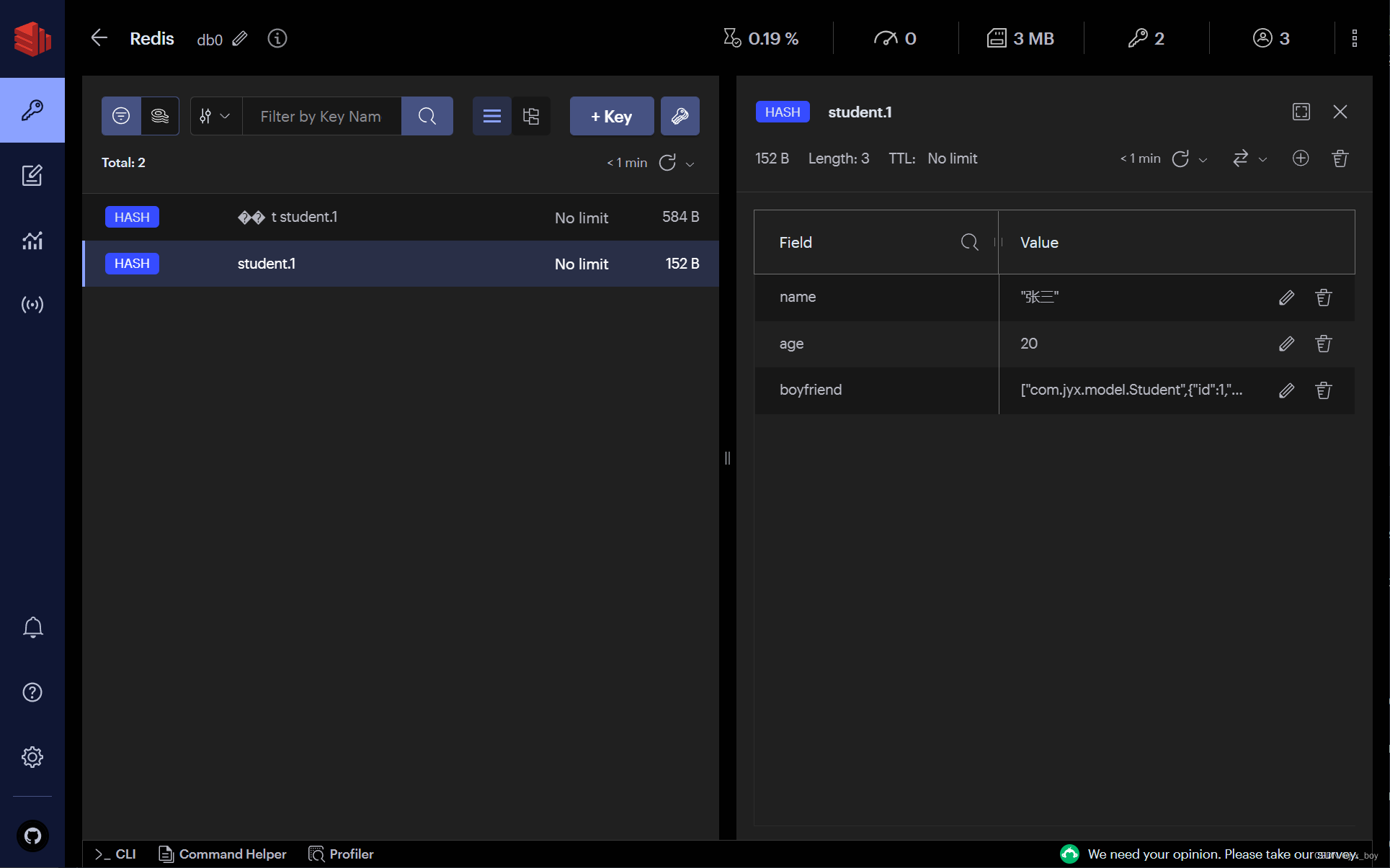Image resolution: width=1390 pixels, height=868 pixels.
Task: Open the notifications bell icon
Action: (x=32, y=627)
